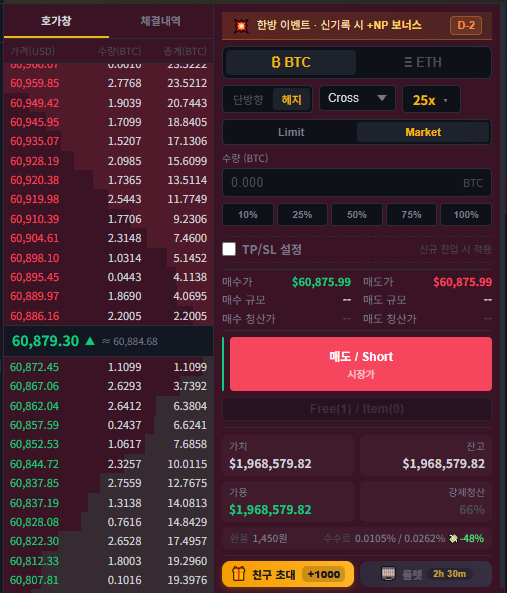Click the current price 60,879.30 row
Screen dimensions: 507x593
coord(109,341)
